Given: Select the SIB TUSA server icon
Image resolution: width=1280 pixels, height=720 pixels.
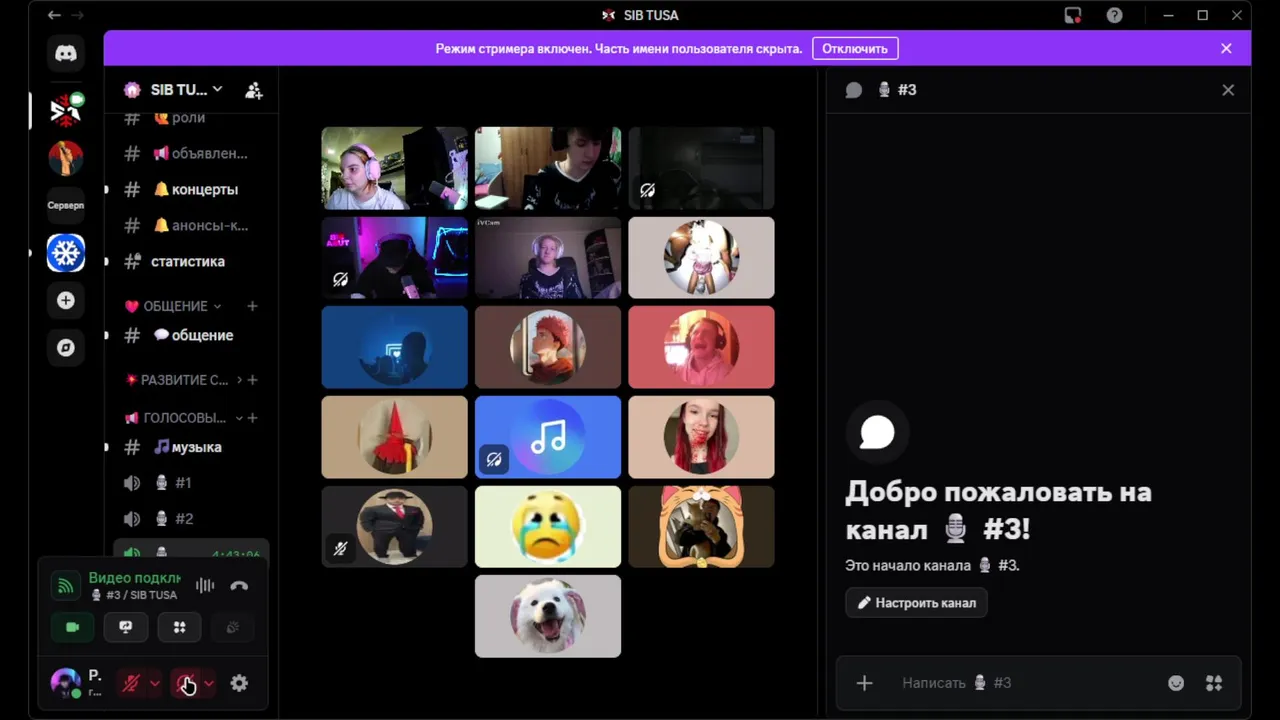Looking at the screenshot, I should (66, 110).
